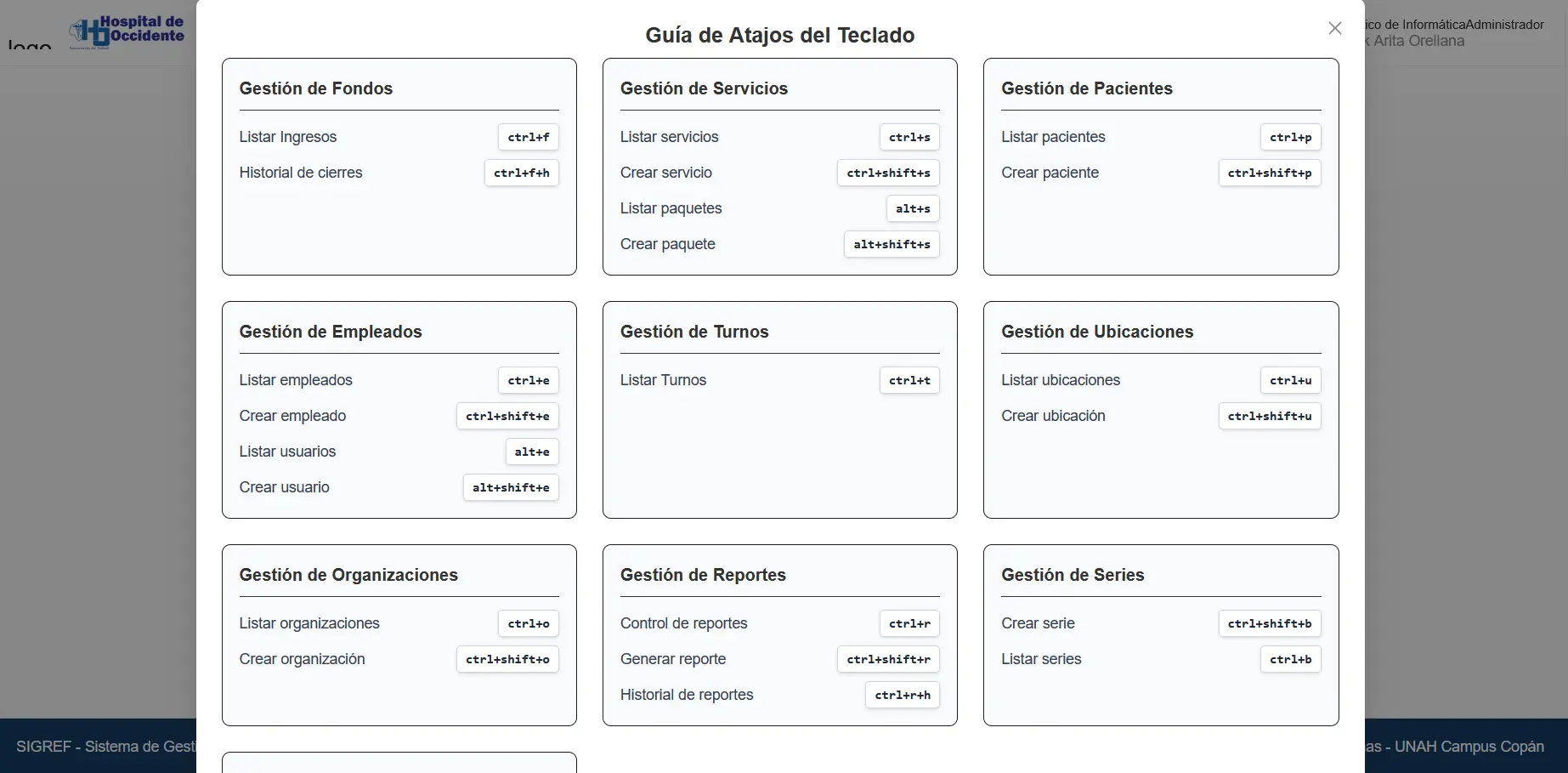Click the ctrl+s Listar servicios shortcut badge
This screenshot has width=1568, height=773.
tap(909, 137)
